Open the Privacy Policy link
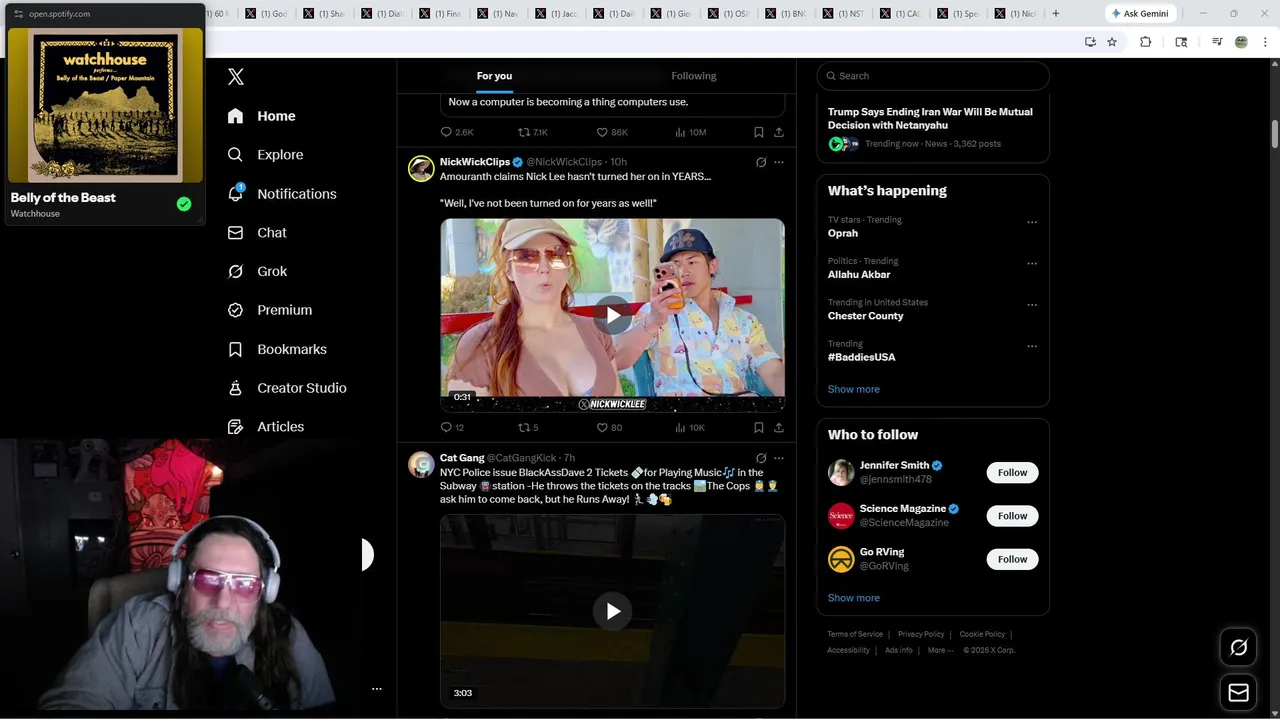Screen dimensions: 1280x720 pos(921,634)
